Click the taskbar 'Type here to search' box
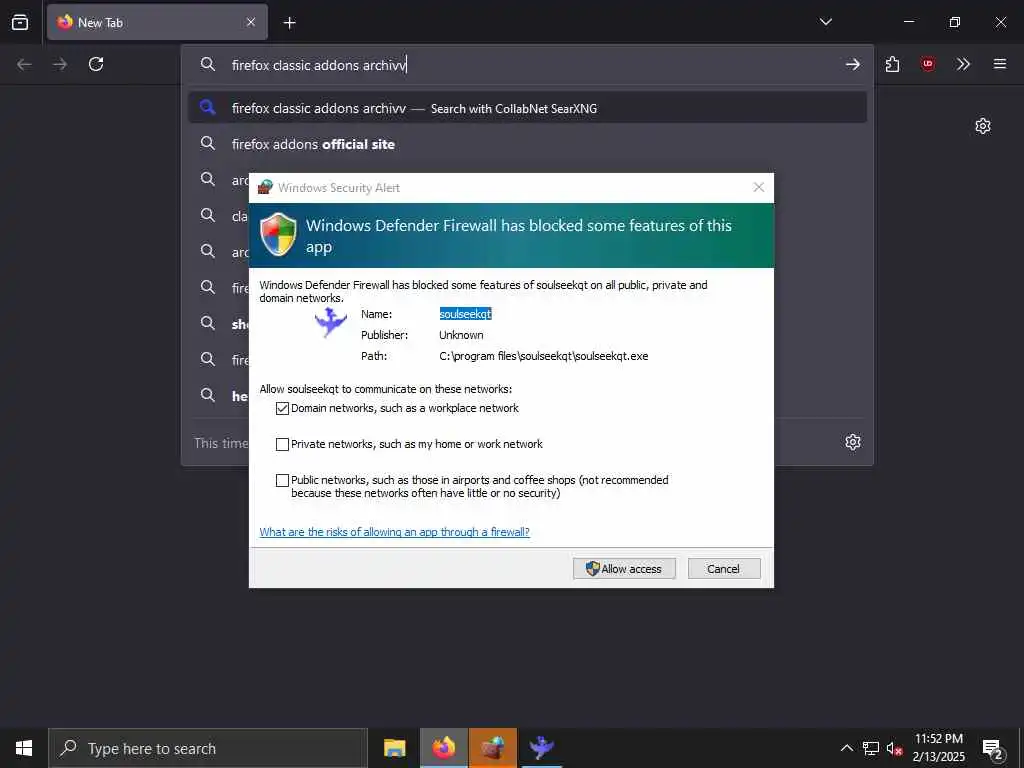Viewport: 1024px width, 768px height. coord(208,748)
